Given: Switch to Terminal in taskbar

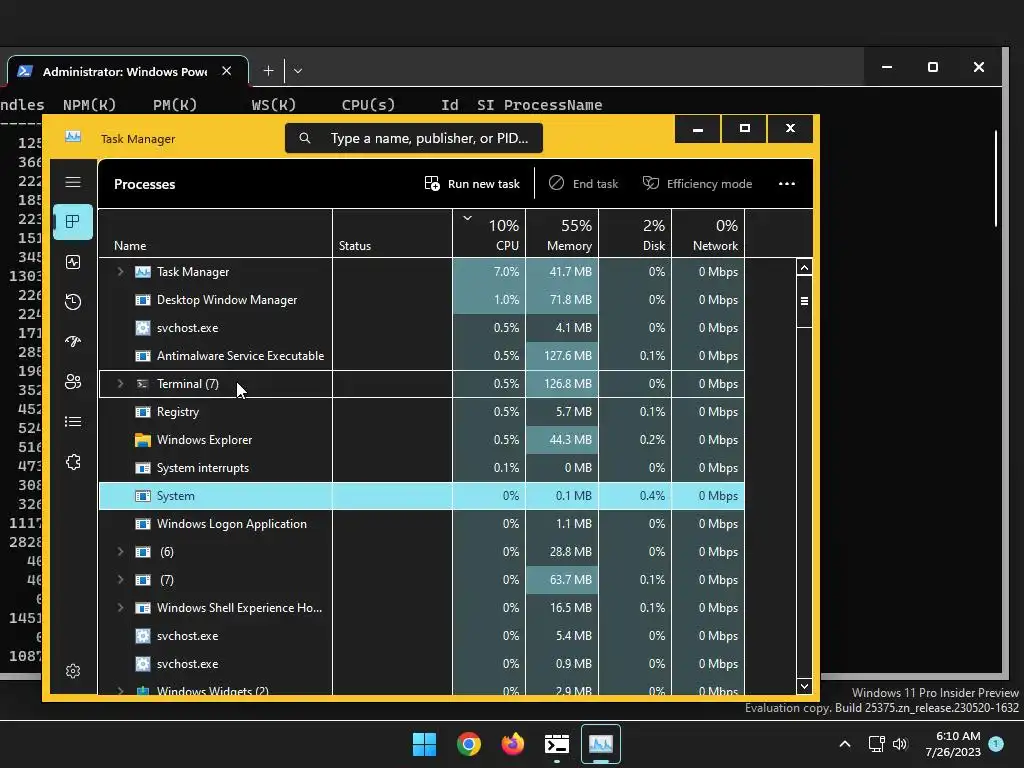Looking at the screenshot, I should [557, 744].
